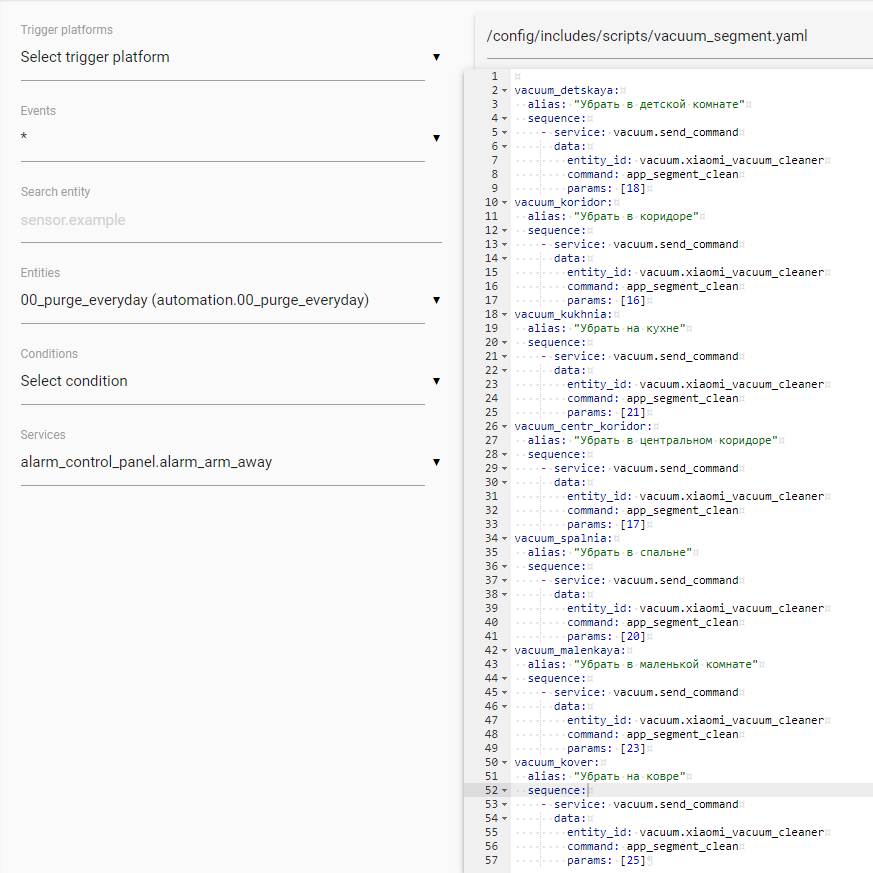Click params value [21] on line 25
Screen dimensions: 873x873
(x=633, y=413)
